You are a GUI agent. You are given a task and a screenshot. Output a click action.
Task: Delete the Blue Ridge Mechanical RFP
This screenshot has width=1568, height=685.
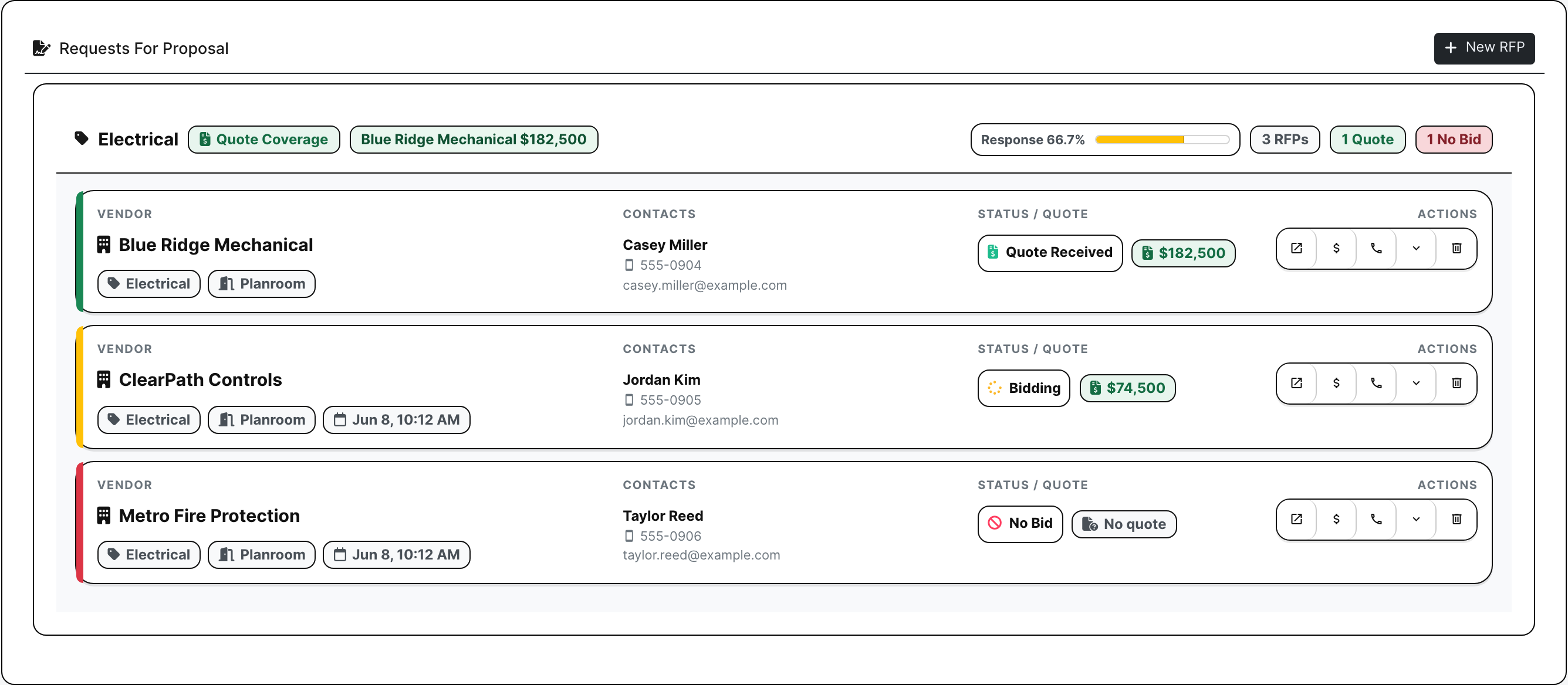(x=1457, y=248)
